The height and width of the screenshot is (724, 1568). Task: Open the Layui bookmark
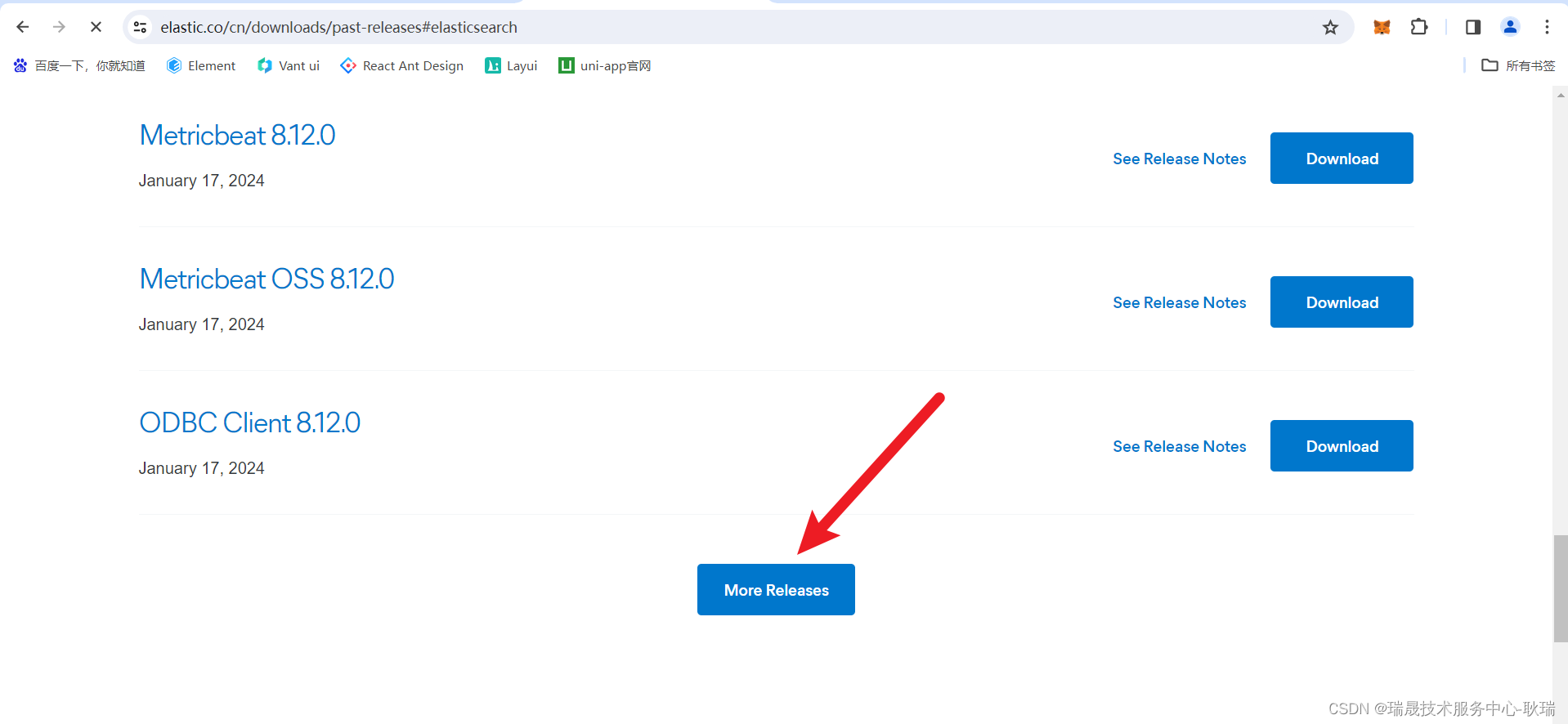[x=511, y=65]
